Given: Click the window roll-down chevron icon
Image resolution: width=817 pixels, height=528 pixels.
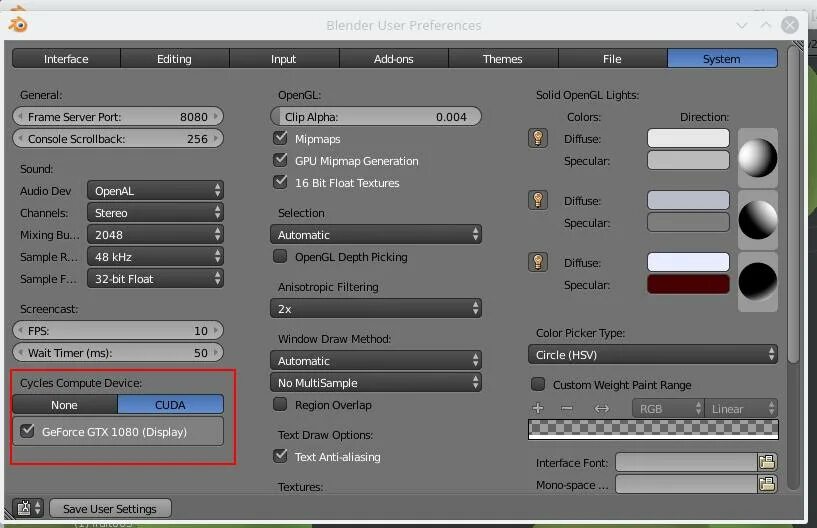Looking at the screenshot, I should pos(741,25).
